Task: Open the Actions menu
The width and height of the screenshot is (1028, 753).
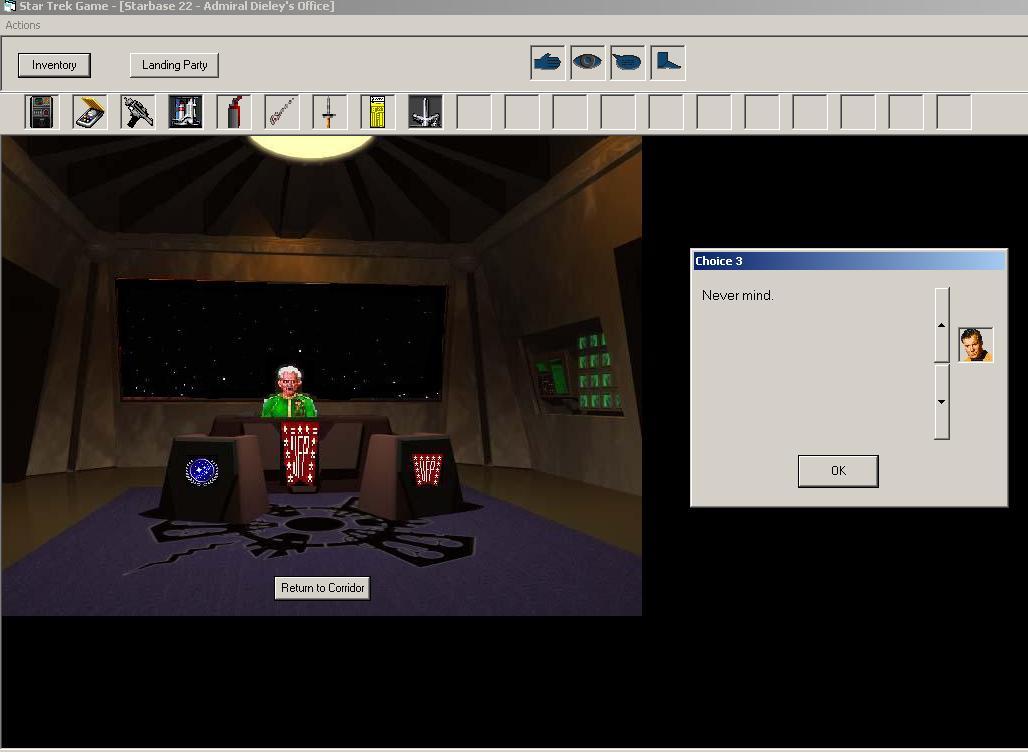Action: click(23, 25)
